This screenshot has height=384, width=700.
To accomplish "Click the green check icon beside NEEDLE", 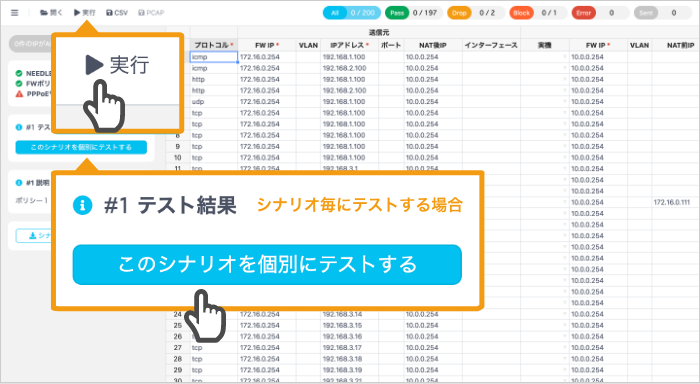I will [x=19, y=73].
